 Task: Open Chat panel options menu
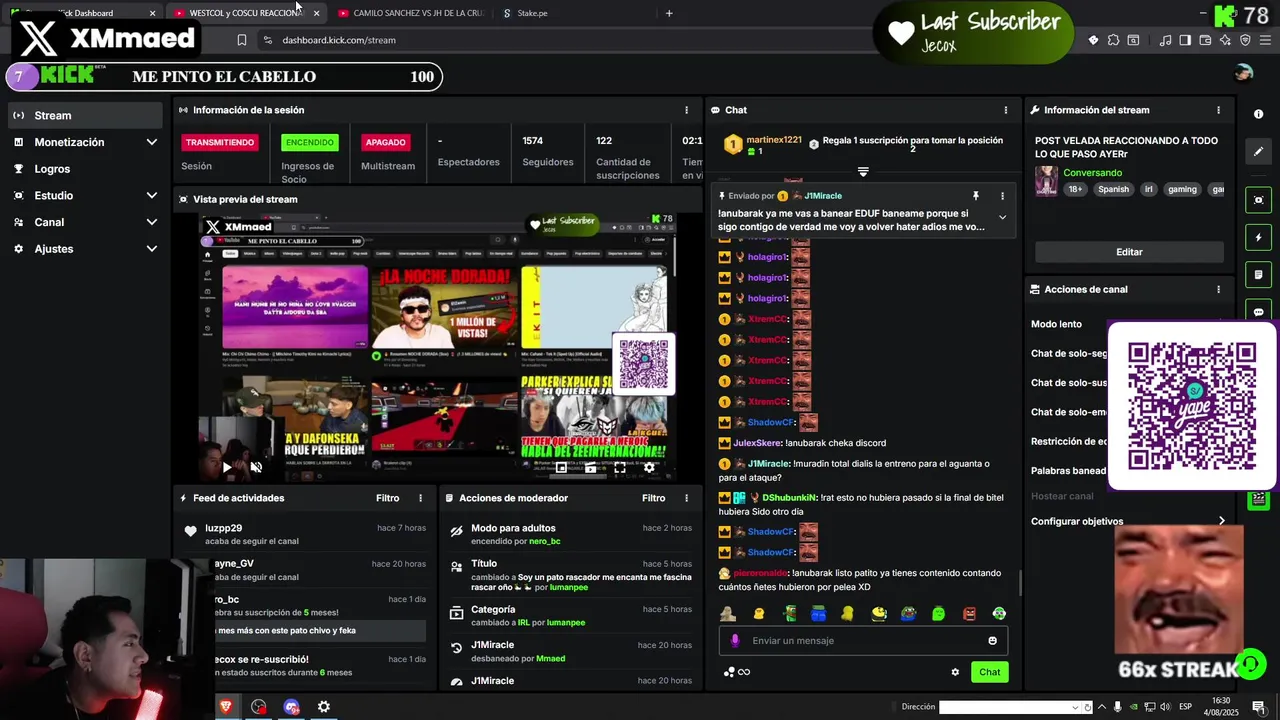(1006, 110)
